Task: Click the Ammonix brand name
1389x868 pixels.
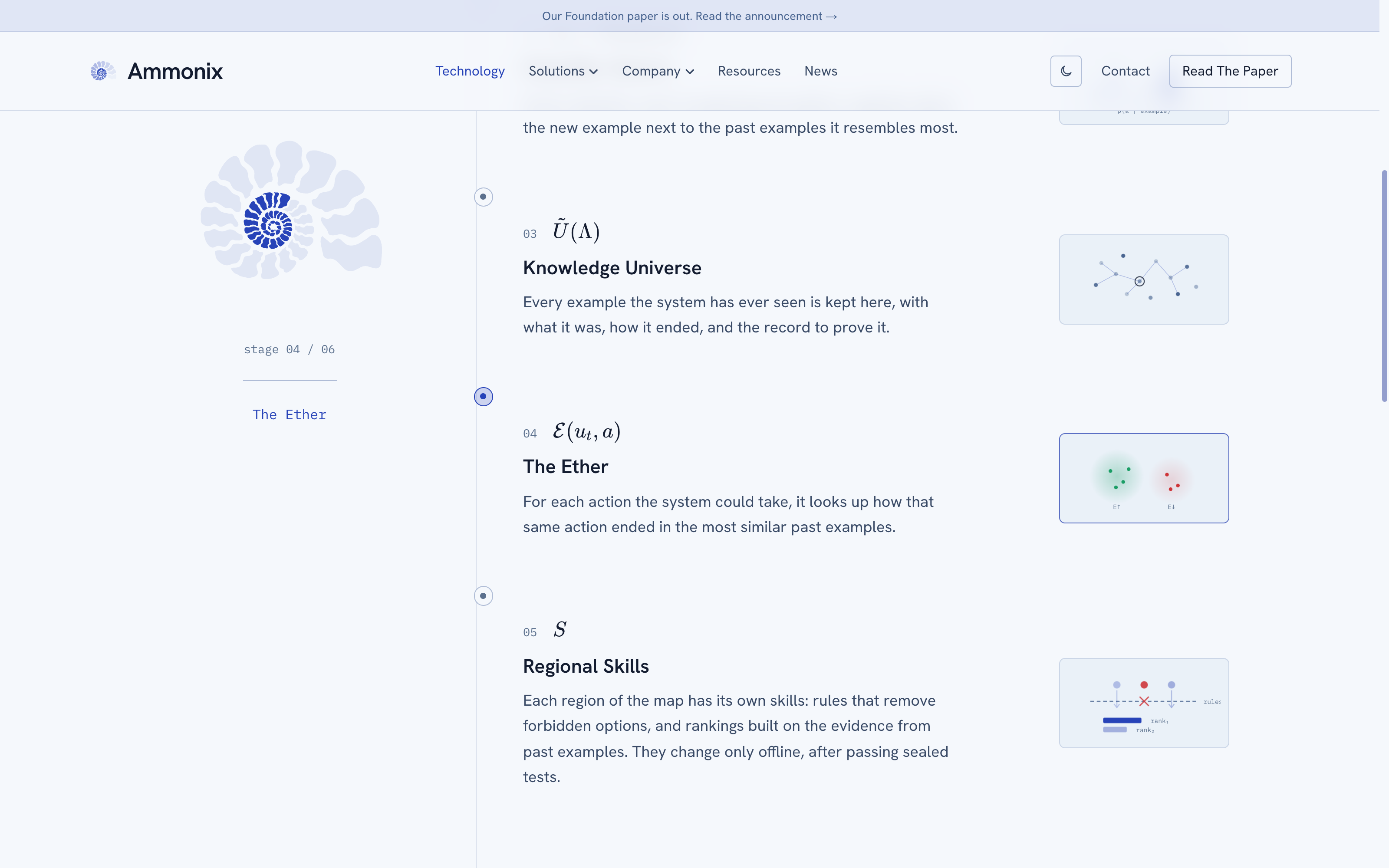Action: tap(175, 71)
